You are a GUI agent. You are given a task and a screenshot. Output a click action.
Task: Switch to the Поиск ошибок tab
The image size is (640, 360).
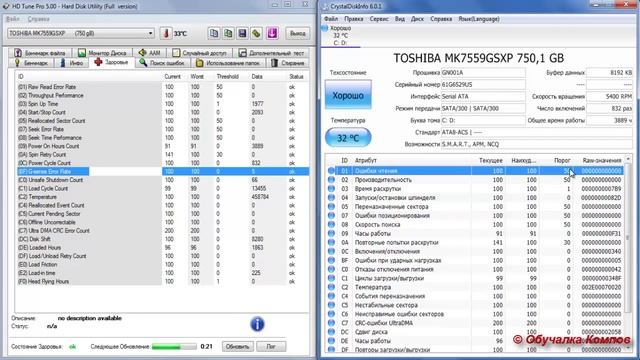[x=162, y=63]
